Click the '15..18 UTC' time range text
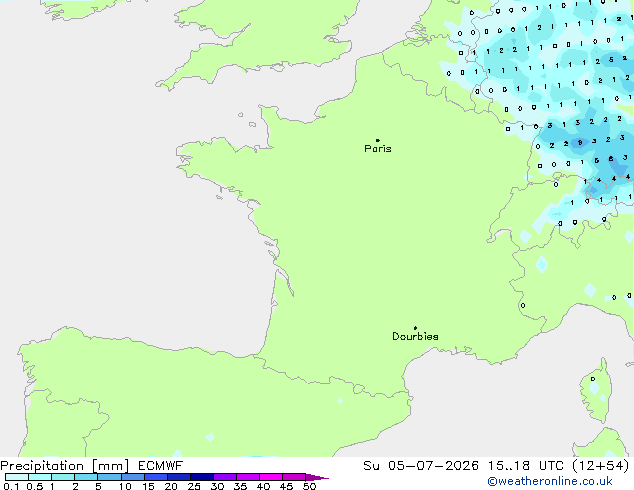Viewport: 634px width, 490px height. click(525, 466)
